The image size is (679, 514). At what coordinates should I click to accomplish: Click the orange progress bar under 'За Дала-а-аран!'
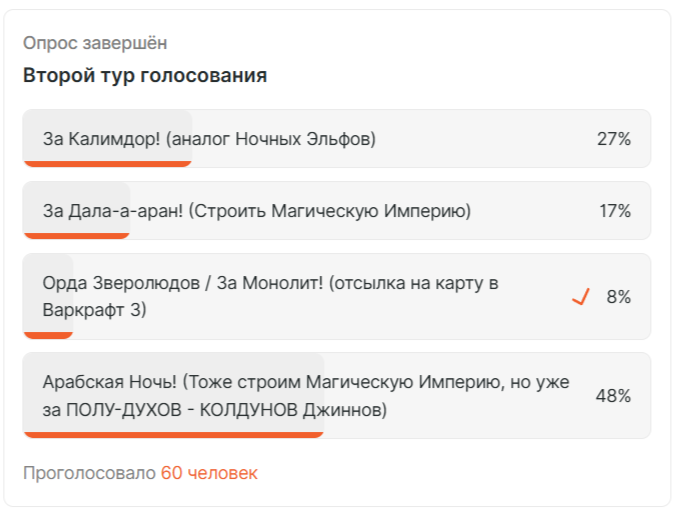click(77, 236)
